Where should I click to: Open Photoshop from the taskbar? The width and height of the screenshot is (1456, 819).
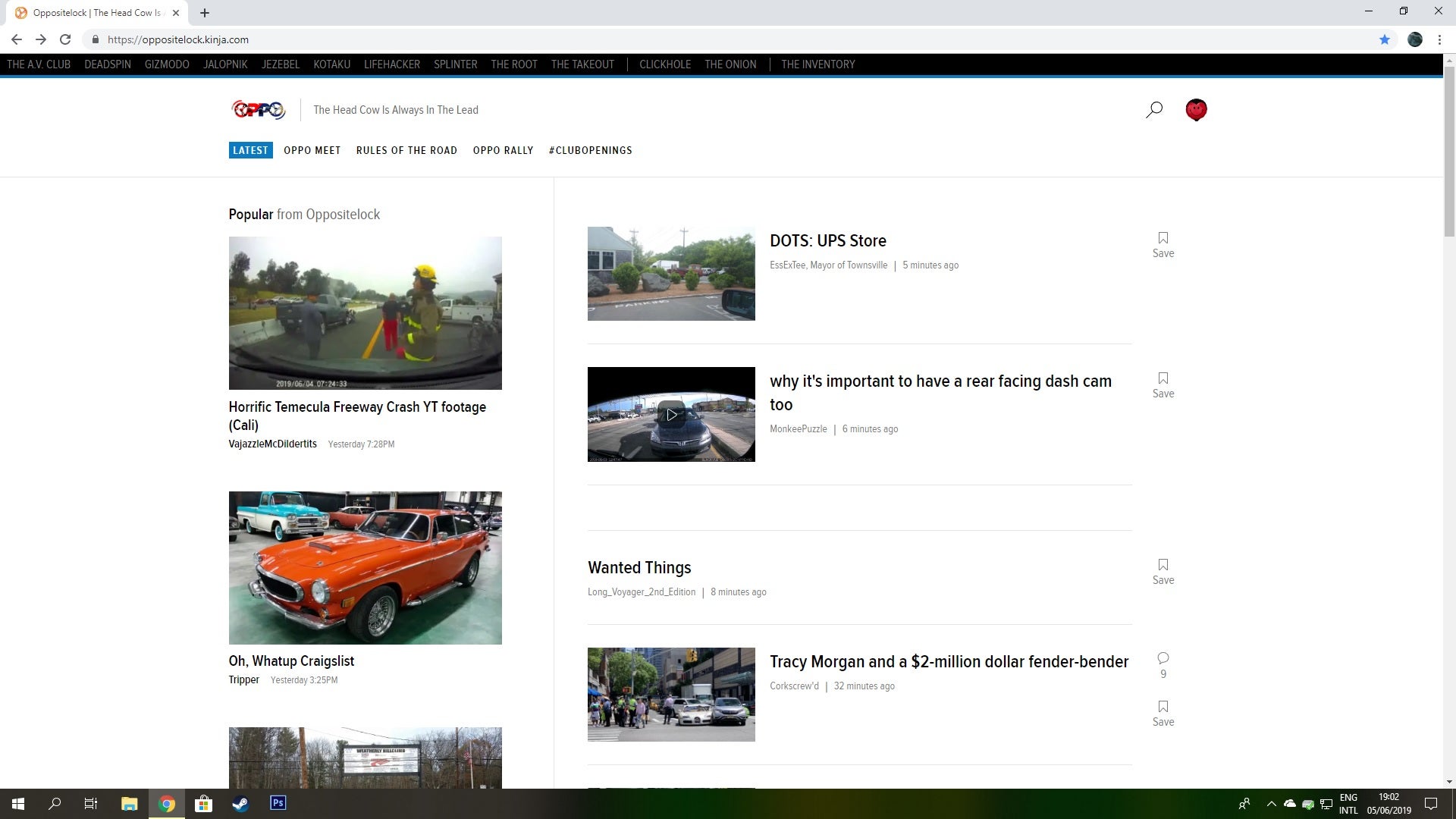click(x=278, y=803)
